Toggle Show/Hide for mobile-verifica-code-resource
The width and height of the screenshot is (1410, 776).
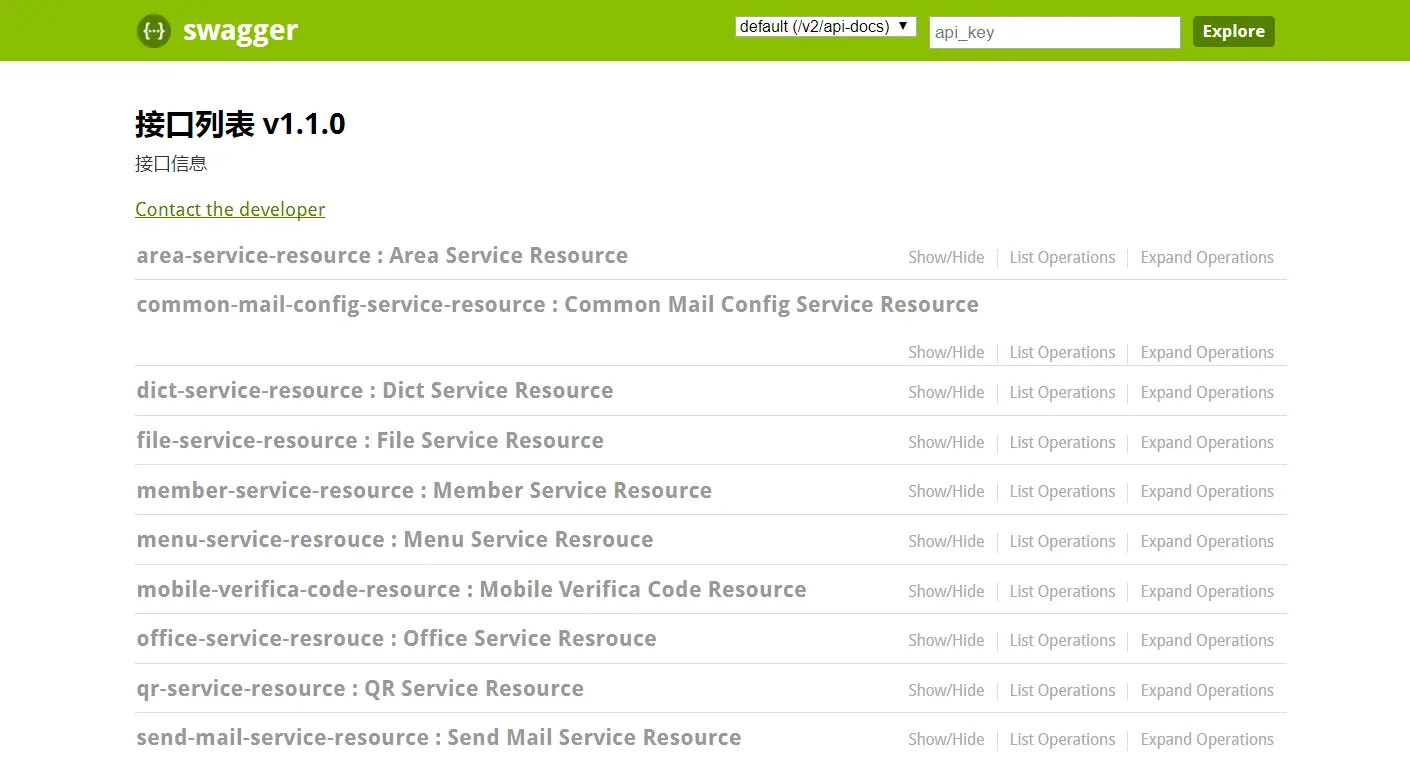[x=946, y=591]
